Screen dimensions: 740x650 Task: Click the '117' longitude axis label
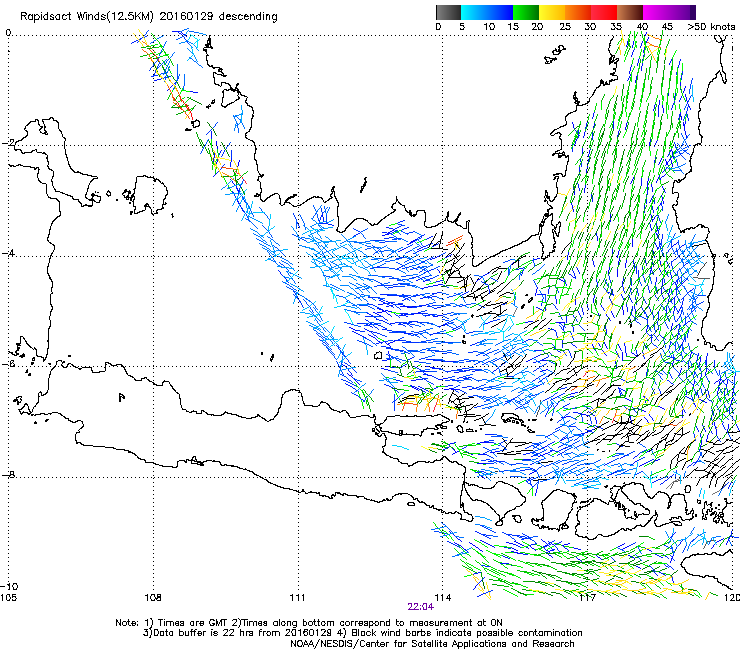[587, 598]
